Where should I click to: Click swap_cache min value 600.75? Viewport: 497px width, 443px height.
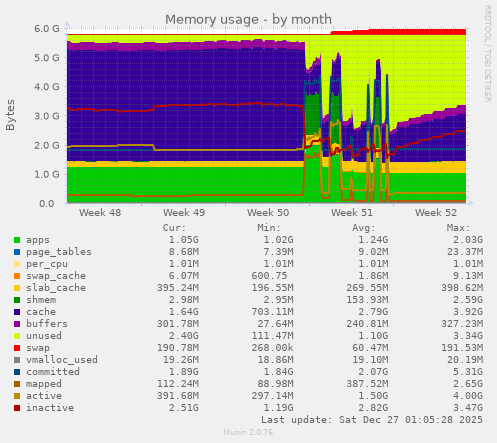click(x=269, y=276)
